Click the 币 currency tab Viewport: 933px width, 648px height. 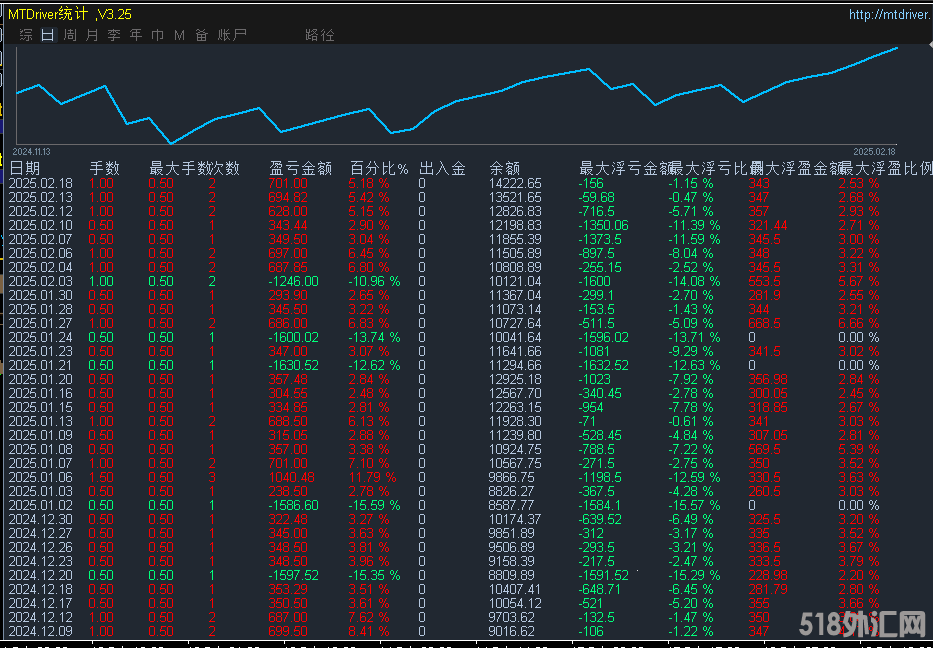[158, 35]
